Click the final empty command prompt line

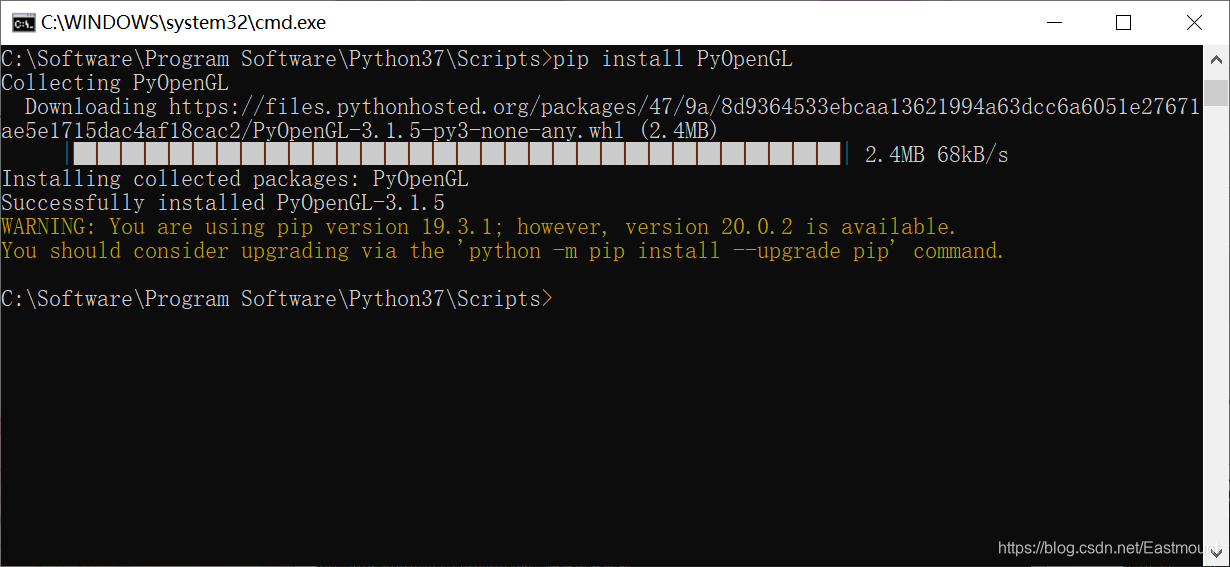277,299
